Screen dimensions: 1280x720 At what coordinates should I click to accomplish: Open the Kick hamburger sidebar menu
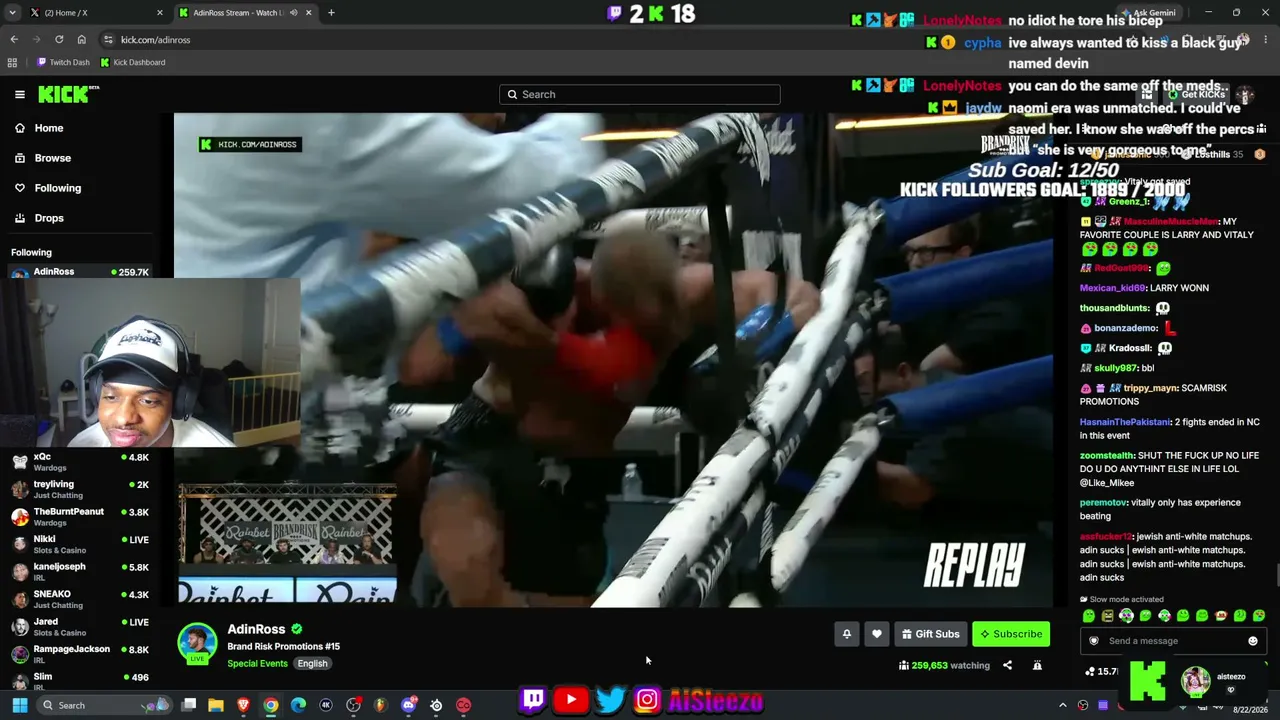pos(19,94)
